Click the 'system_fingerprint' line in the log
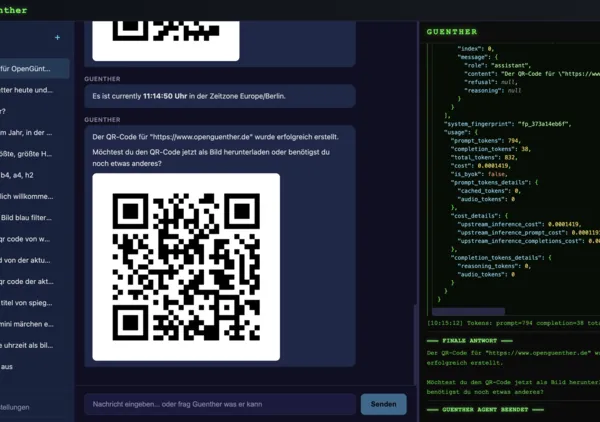600x422 pixels. [507, 124]
